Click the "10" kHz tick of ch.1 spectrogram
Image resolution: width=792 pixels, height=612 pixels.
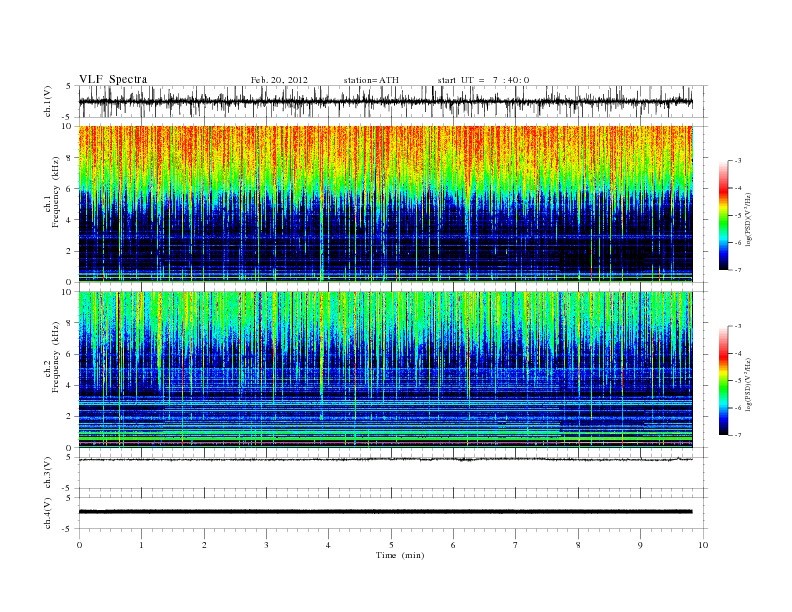67,126
